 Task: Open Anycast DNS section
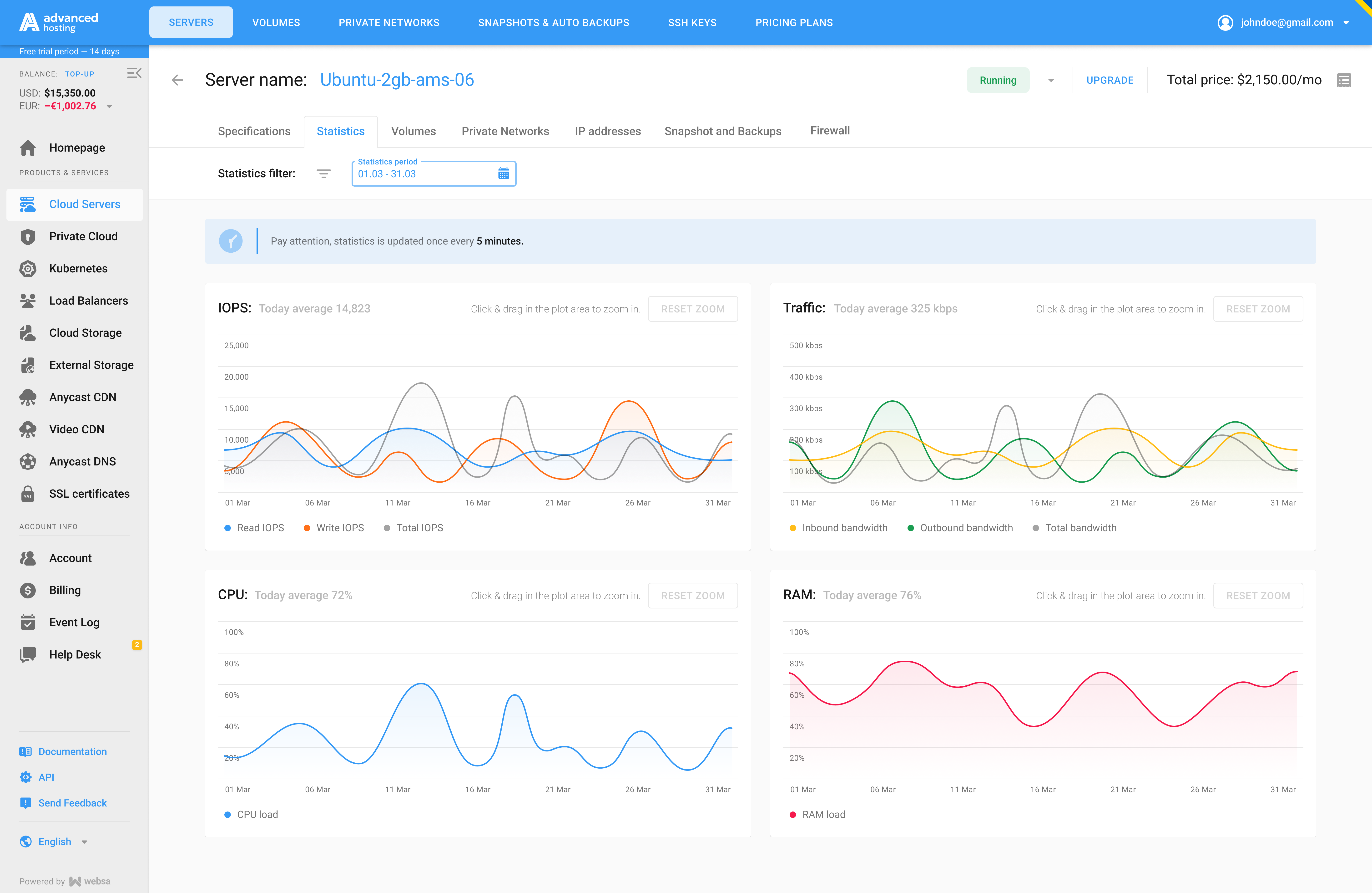(75, 461)
